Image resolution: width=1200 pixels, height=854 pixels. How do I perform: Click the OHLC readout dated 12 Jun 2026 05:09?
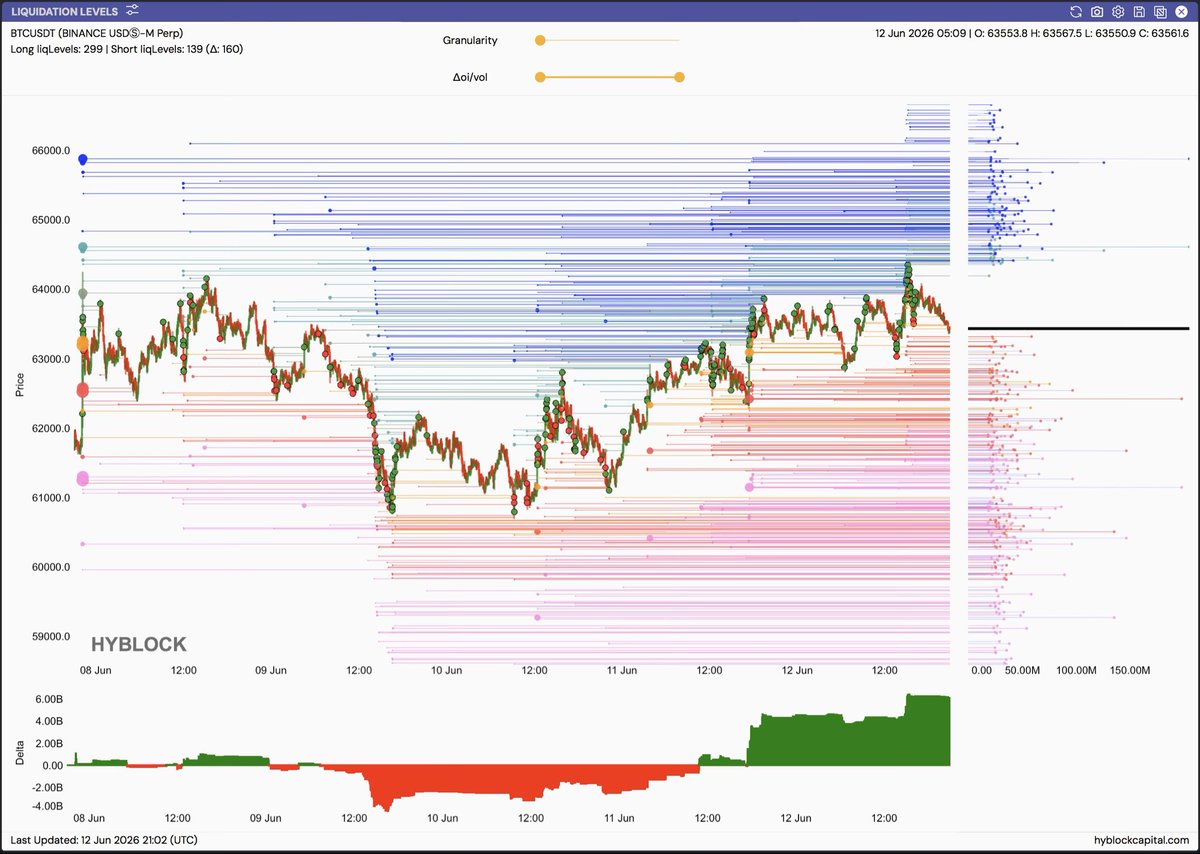click(x=1031, y=32)
